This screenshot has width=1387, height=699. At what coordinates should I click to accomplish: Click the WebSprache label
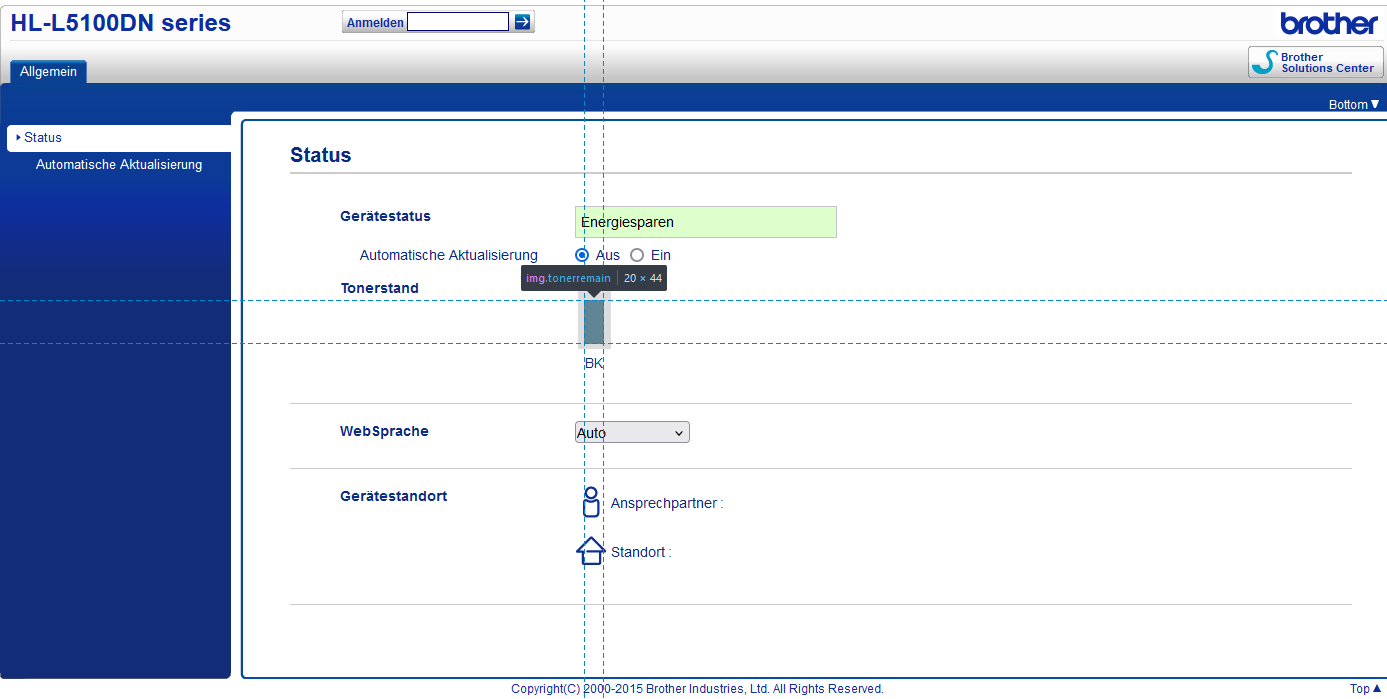pyautogui.click(x=384, y=431)
